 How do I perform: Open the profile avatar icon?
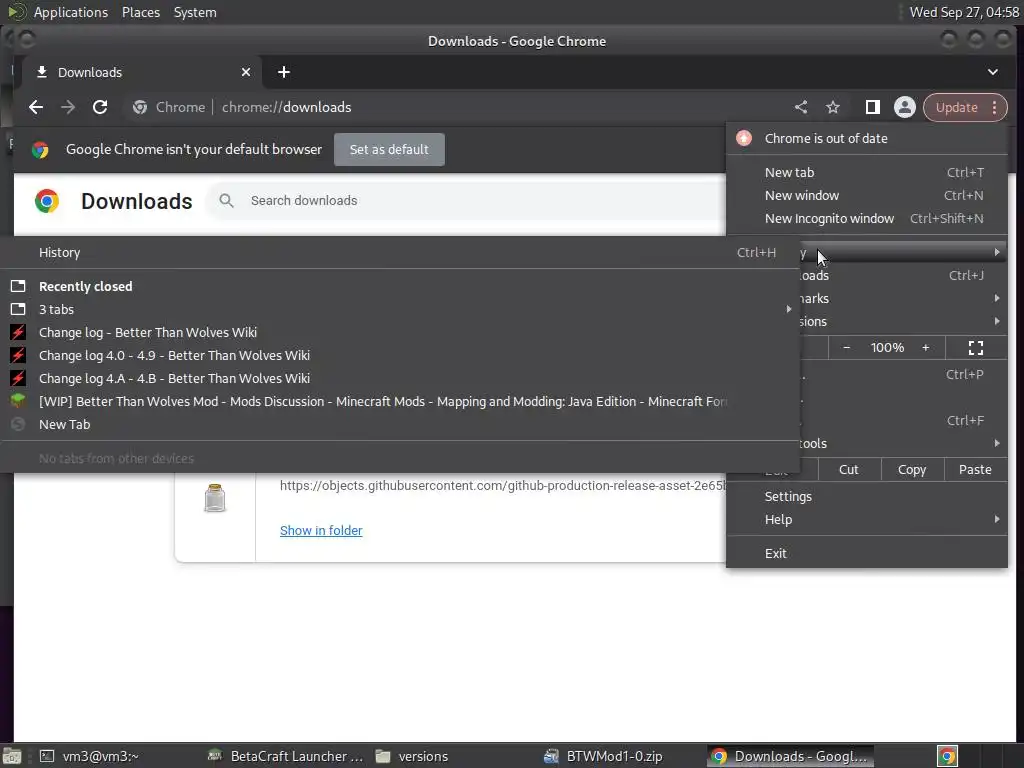[x=904, y=107]
